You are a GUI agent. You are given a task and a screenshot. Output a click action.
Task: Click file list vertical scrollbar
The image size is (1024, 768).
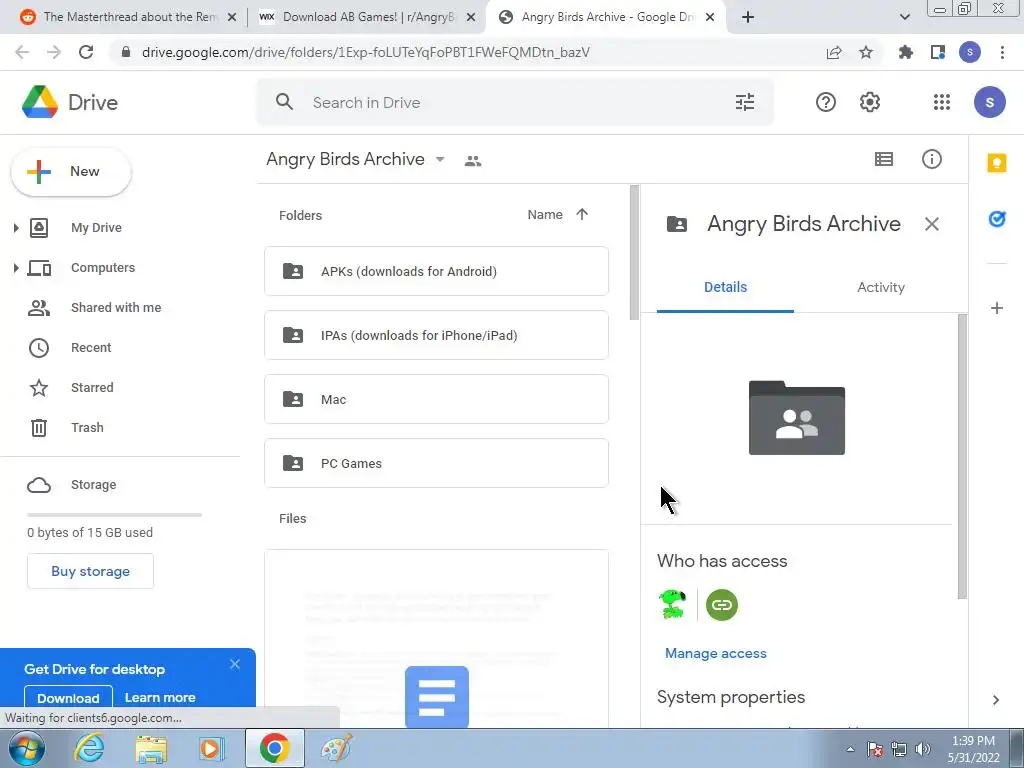[x=633, y=253]
